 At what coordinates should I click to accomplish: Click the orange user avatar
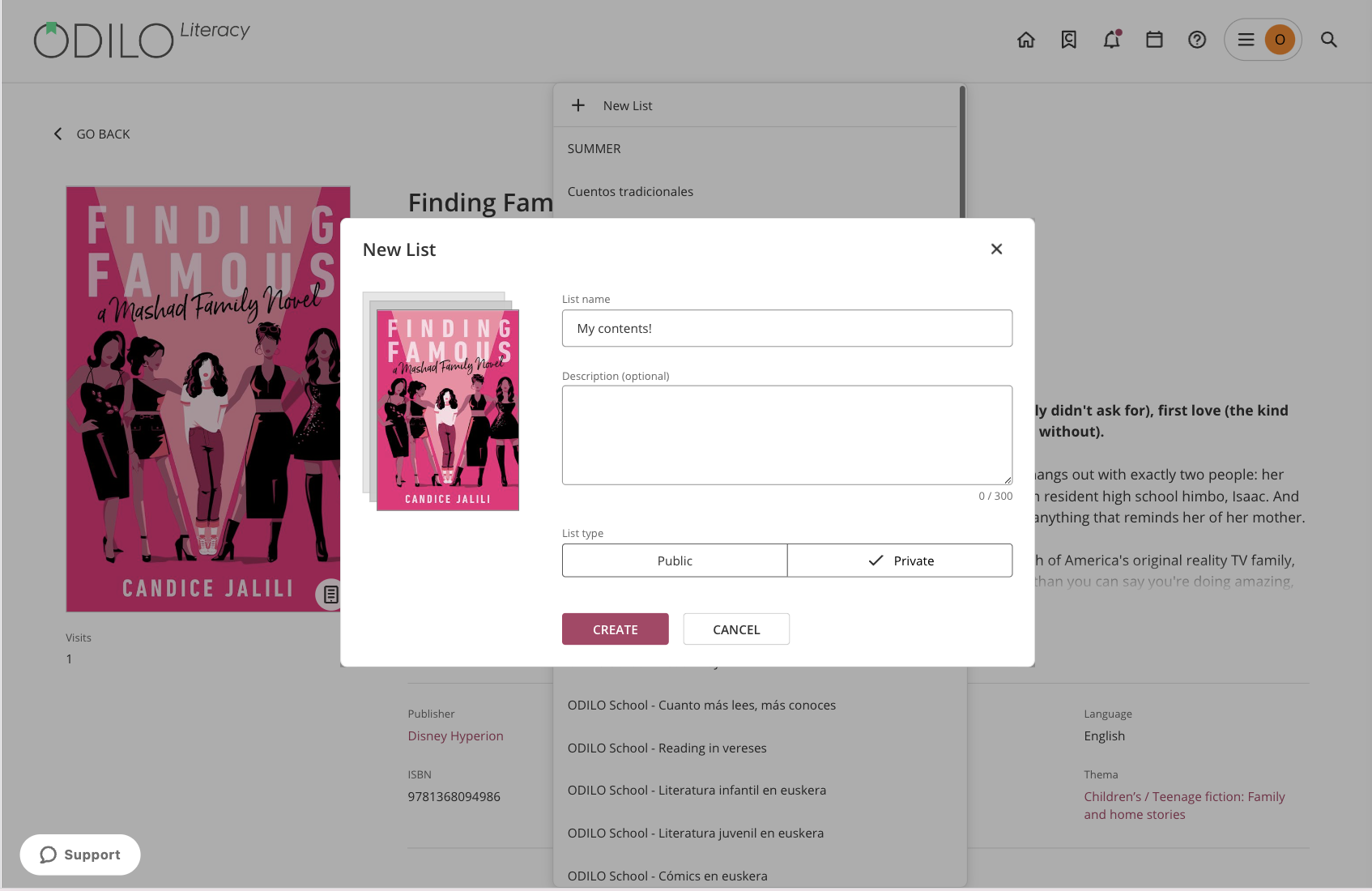coord(1280,40)
